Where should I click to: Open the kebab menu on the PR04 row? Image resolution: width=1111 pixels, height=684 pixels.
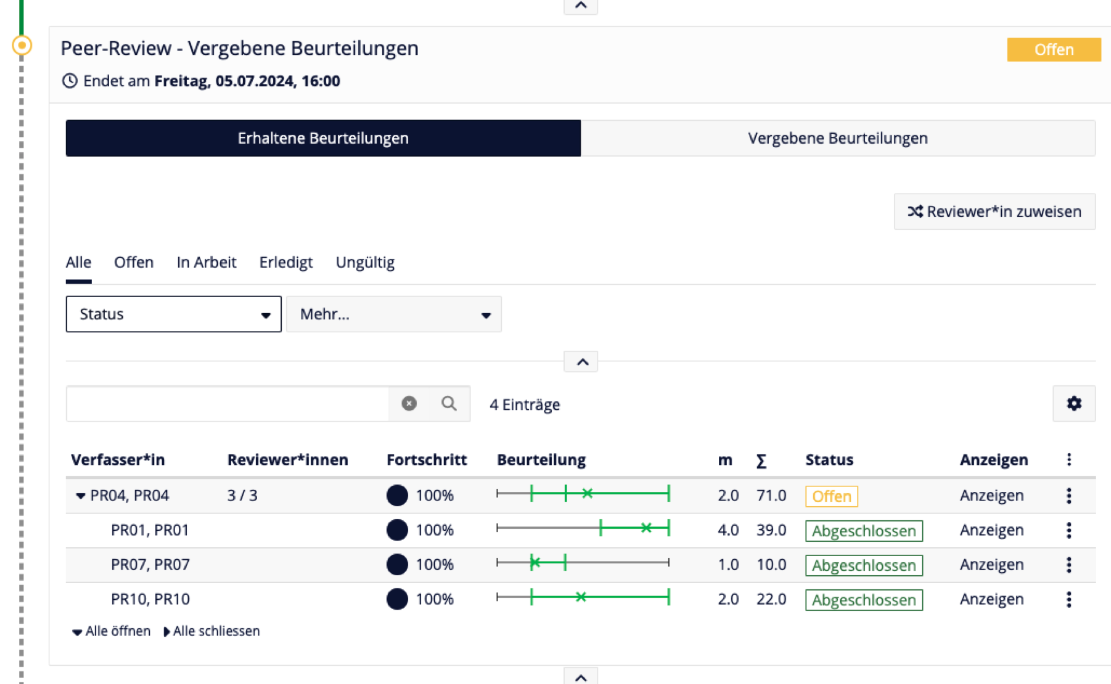(x=1069, y=495)
